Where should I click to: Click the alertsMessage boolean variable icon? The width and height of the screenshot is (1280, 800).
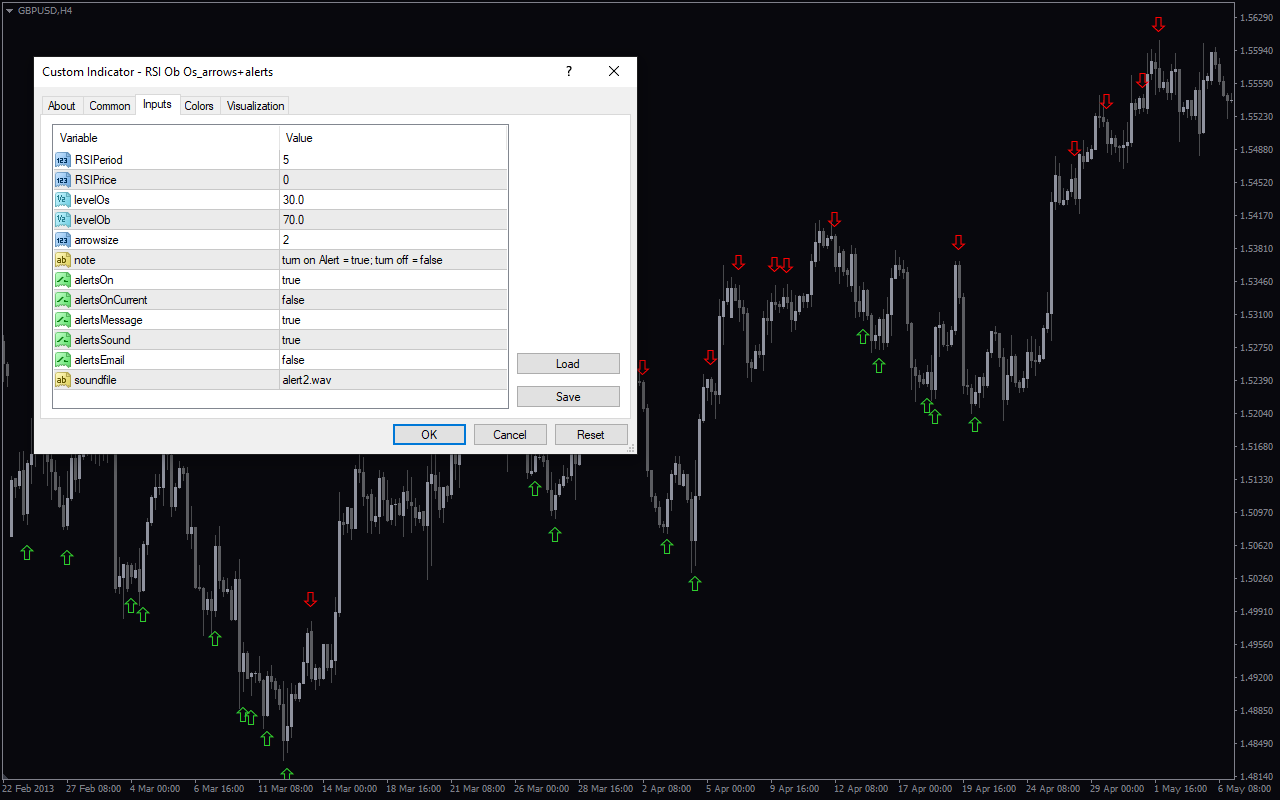(62, 320)
